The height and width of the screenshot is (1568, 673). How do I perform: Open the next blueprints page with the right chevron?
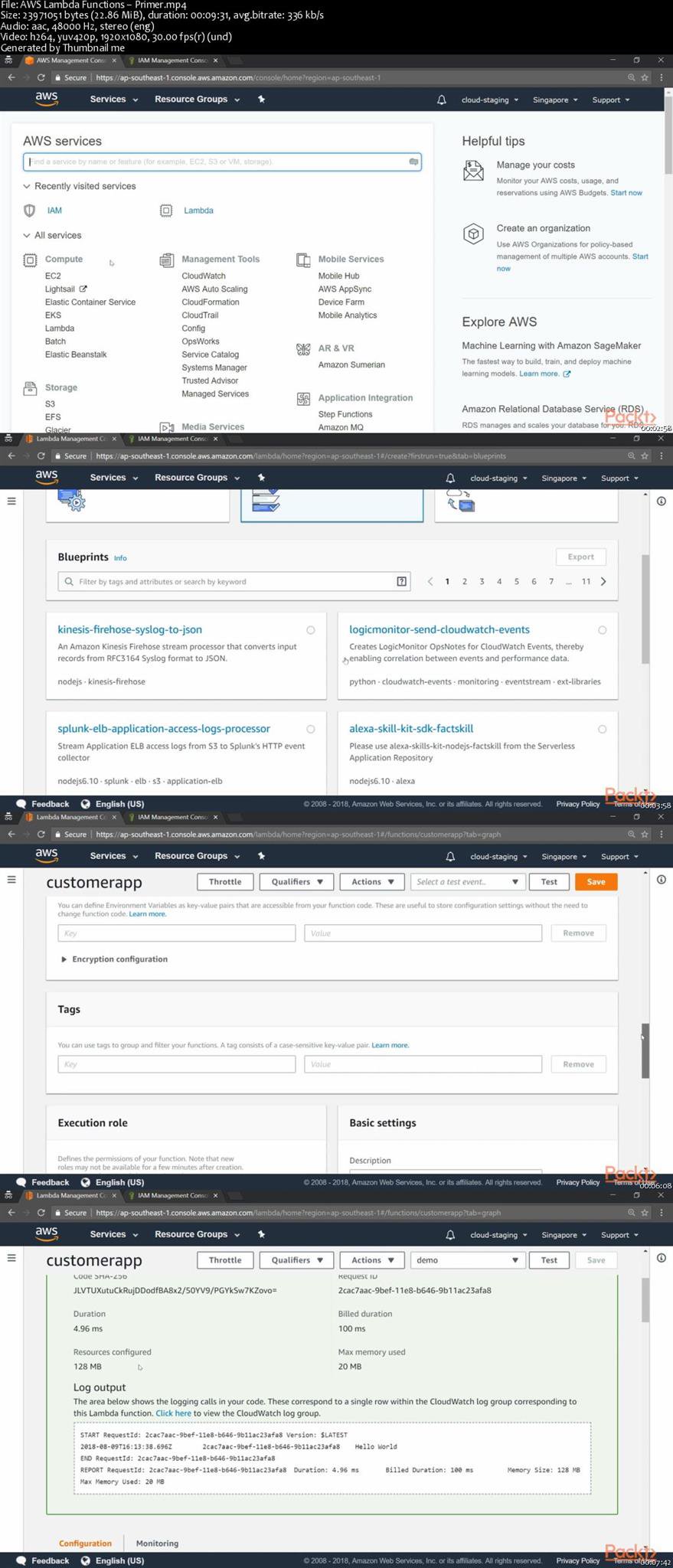point(603,581)
